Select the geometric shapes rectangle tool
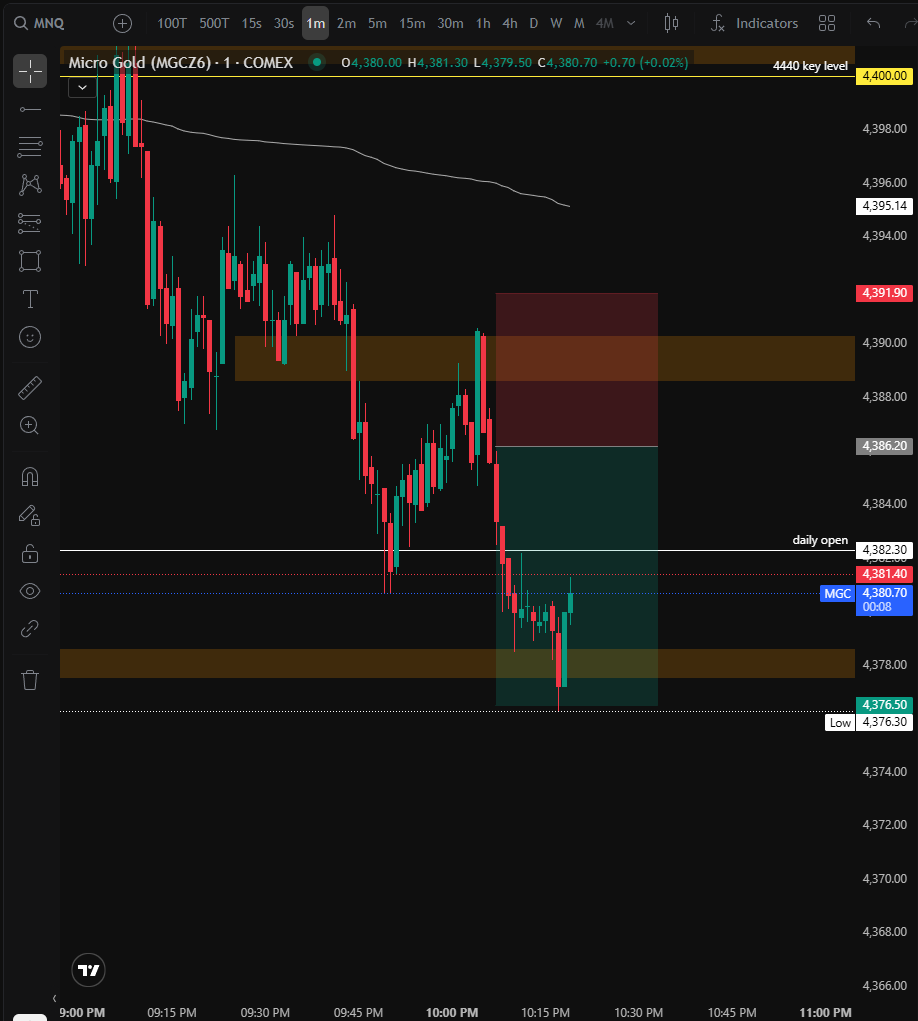The width and height of the screenshot is (918, 1021). click(x=30, y=261)
